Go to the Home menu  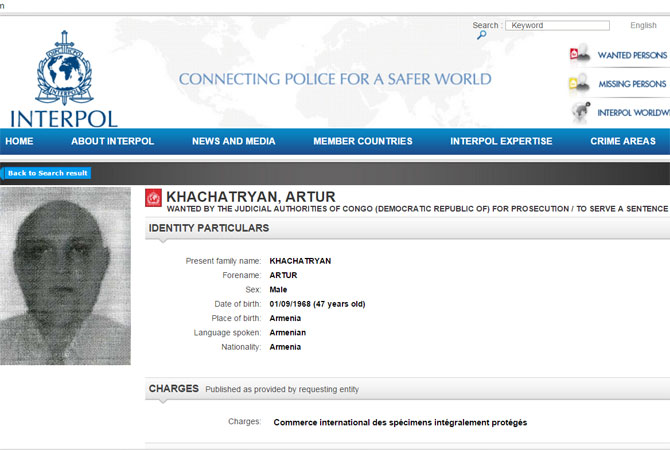[19, 141]
